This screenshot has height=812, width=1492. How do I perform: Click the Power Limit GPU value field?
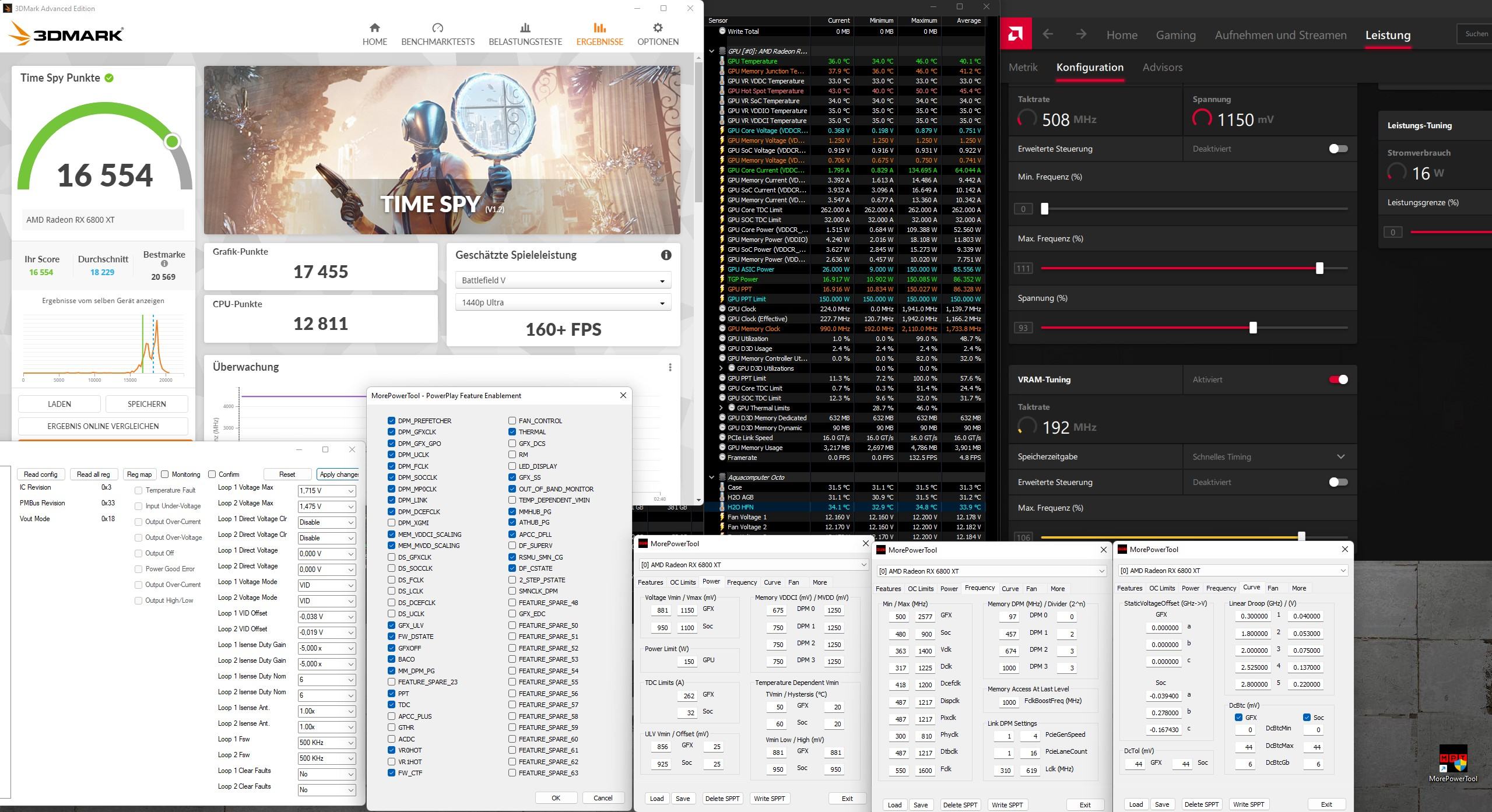point(689,662)
